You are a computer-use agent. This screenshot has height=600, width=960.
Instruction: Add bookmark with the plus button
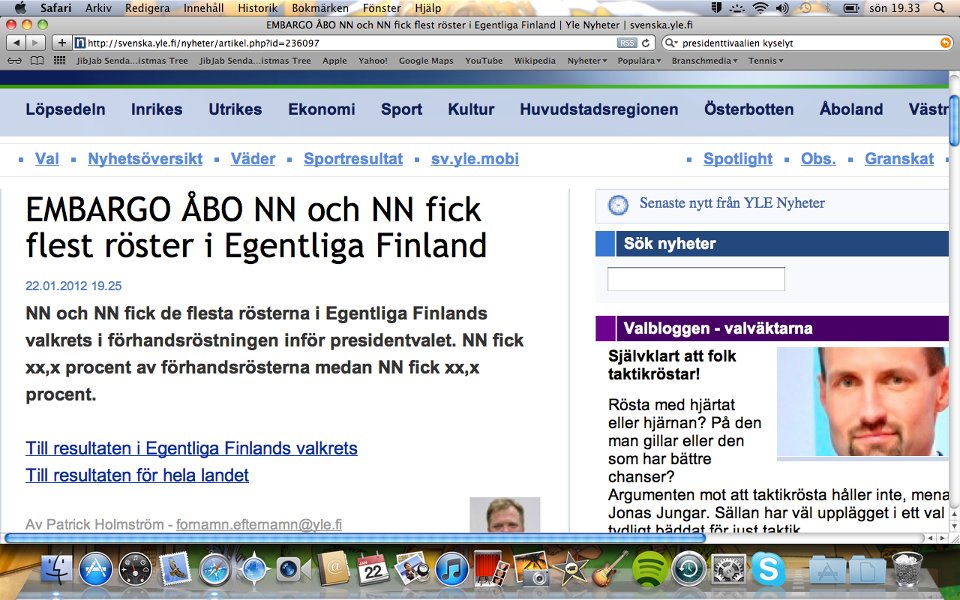pyautogui.click(x=62, y=43)
